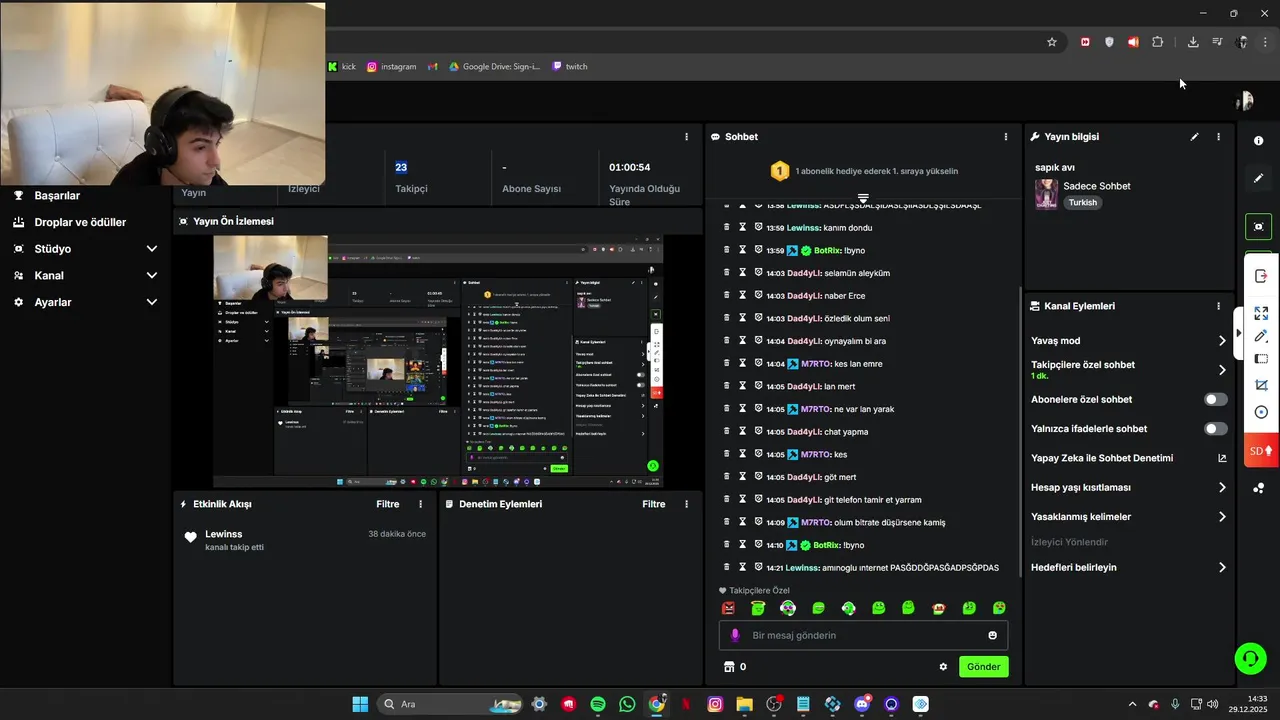This screenshot has width=1280, height=720.
Task: Open the kick bookmark in bookmarks bar
Action: click(342, 67)
